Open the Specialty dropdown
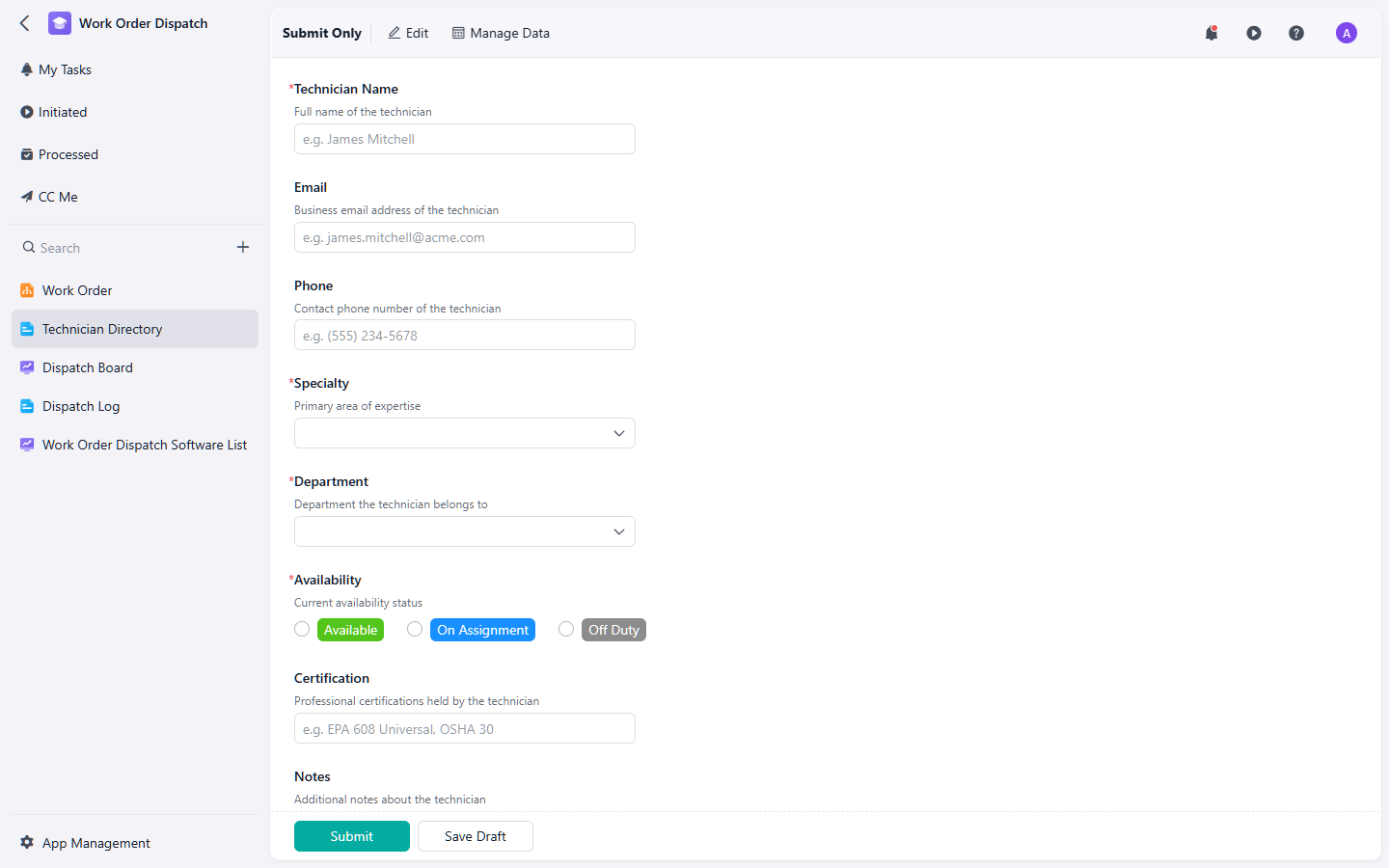Viewport: 1389px width, 868px height. point(465,433)
